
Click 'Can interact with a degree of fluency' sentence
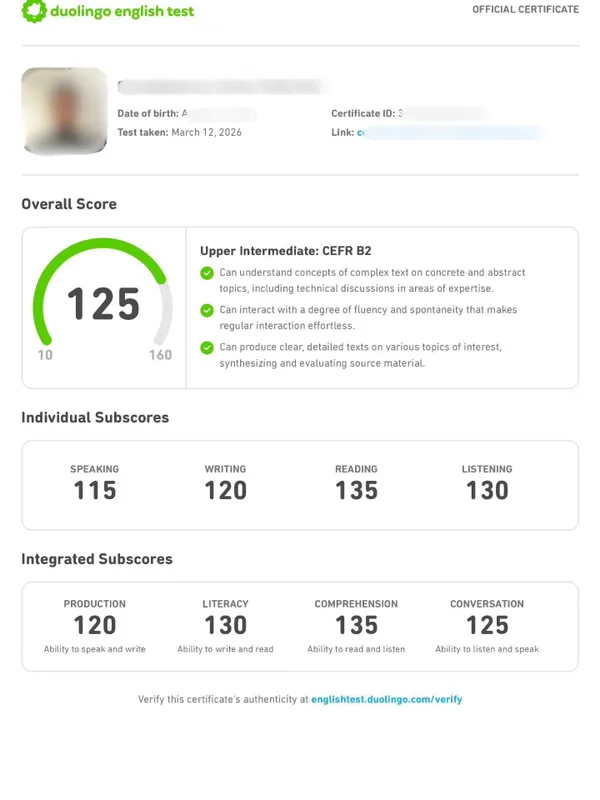[368, 317]
